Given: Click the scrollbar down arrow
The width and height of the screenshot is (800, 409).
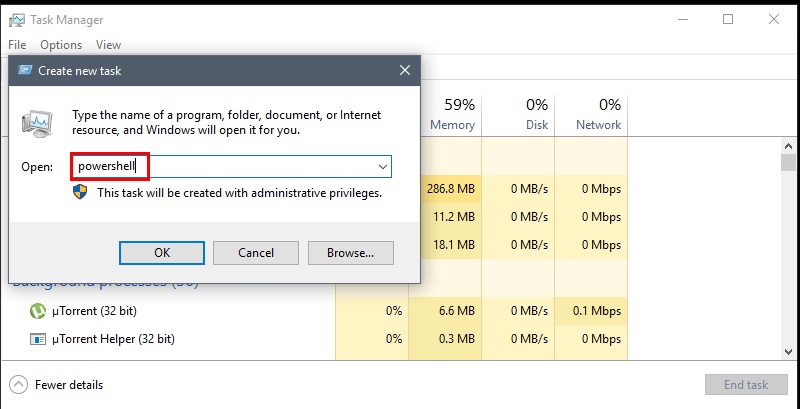Looking at the screenshot, I should pyautogui.click(x=788, y=351).
